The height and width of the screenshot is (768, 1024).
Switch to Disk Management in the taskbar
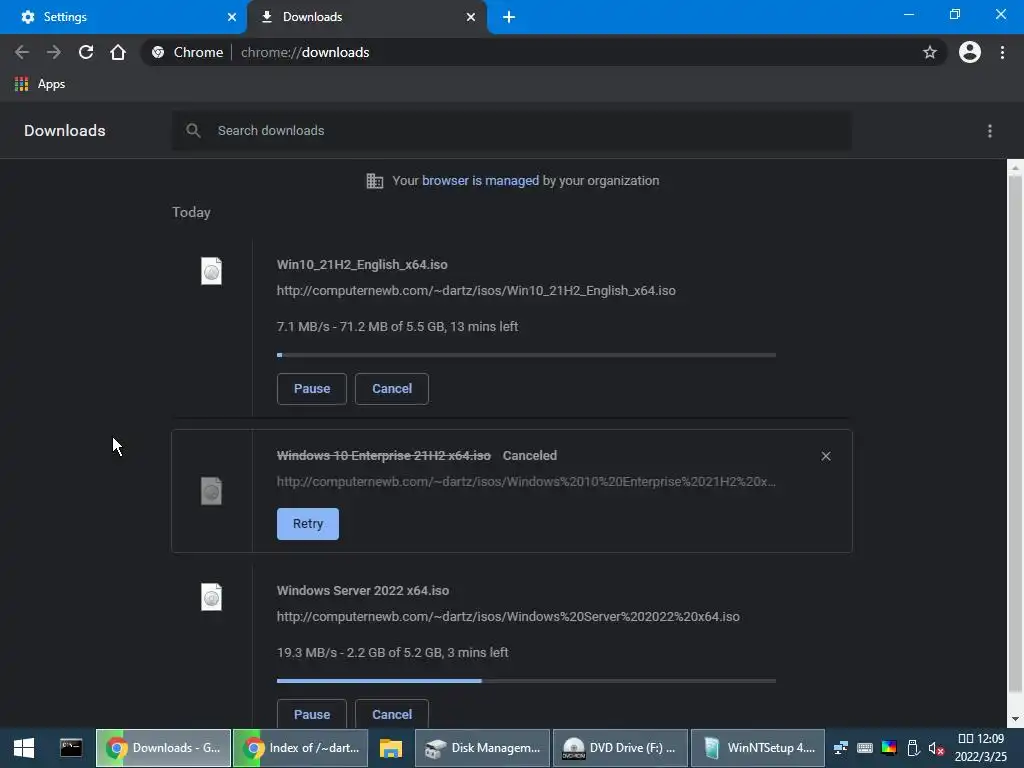click(482, 748)
